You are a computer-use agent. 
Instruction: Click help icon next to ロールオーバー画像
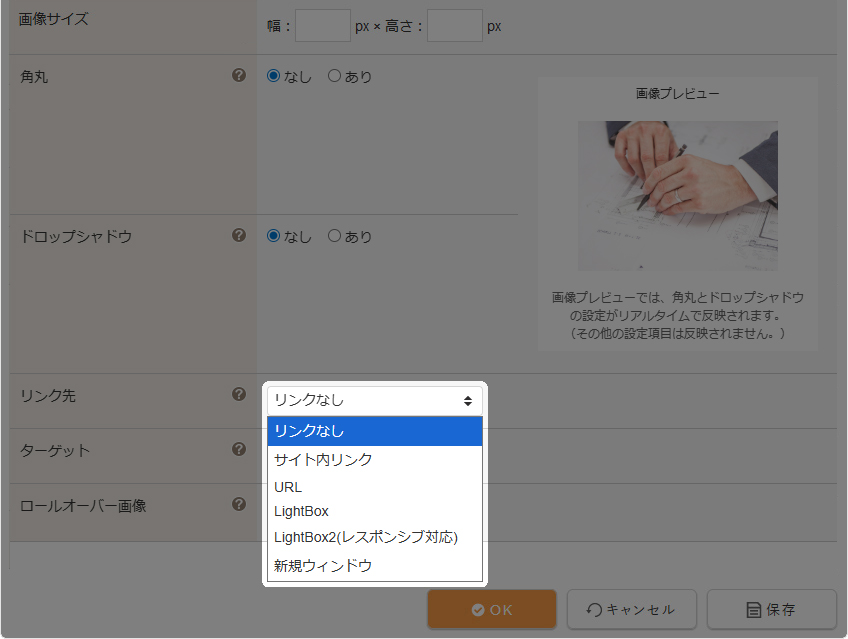[239, 504]
